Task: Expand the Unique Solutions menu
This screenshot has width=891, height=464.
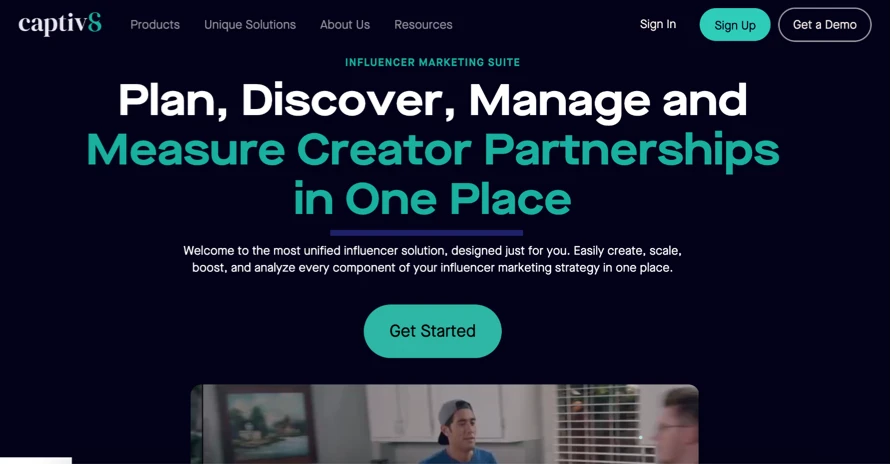Action: [x=250, y=25]
